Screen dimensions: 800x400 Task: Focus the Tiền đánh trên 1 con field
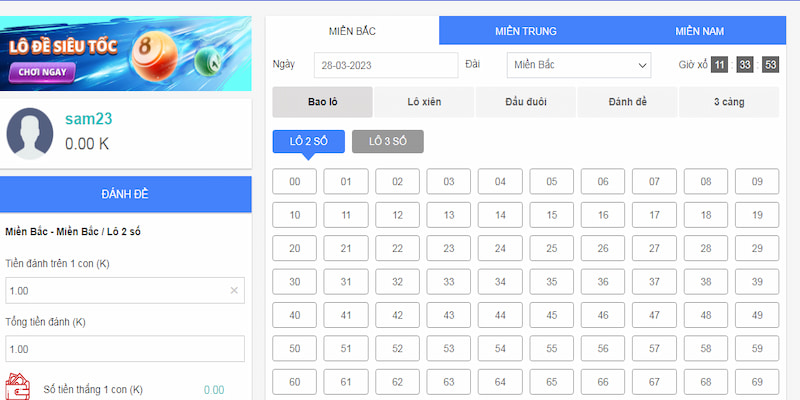(x=125, y=290)
